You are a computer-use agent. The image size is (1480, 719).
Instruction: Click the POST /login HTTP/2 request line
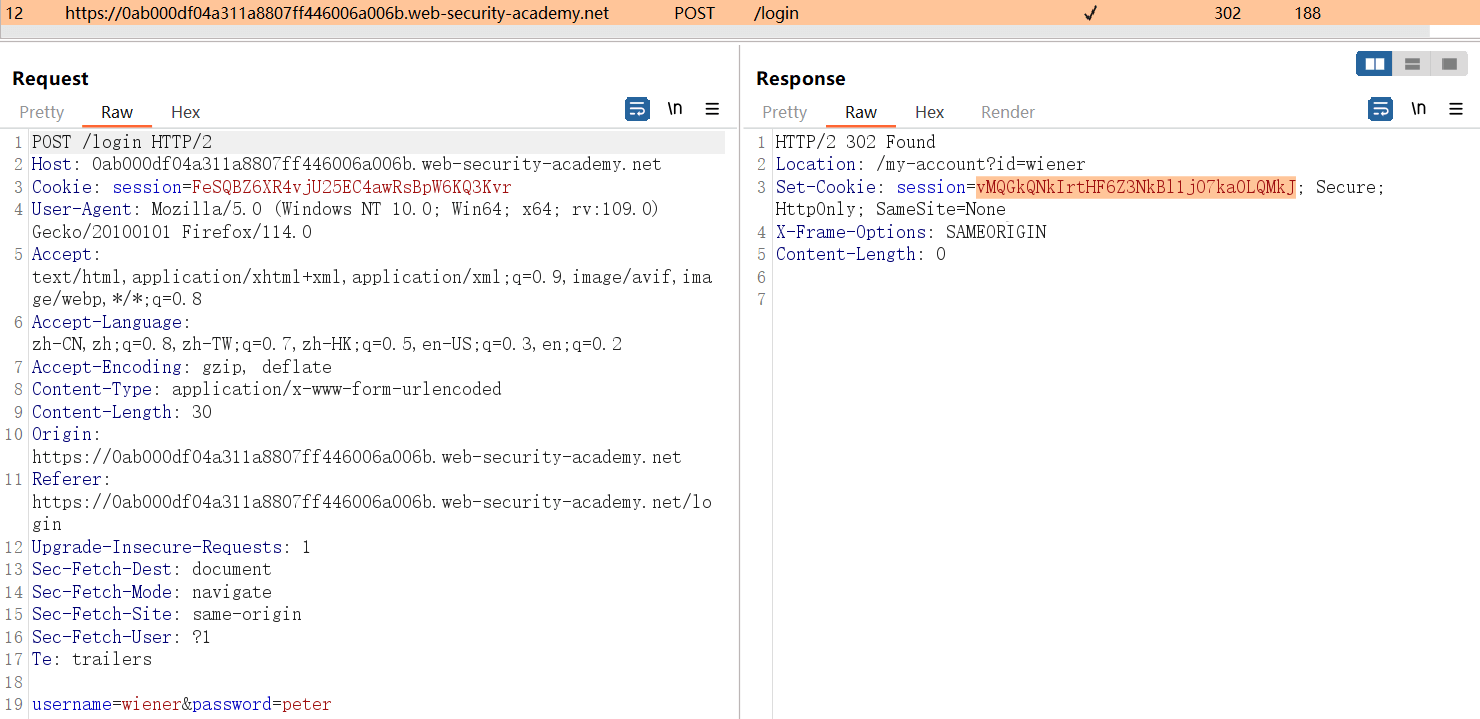click(x=122, y=142)
